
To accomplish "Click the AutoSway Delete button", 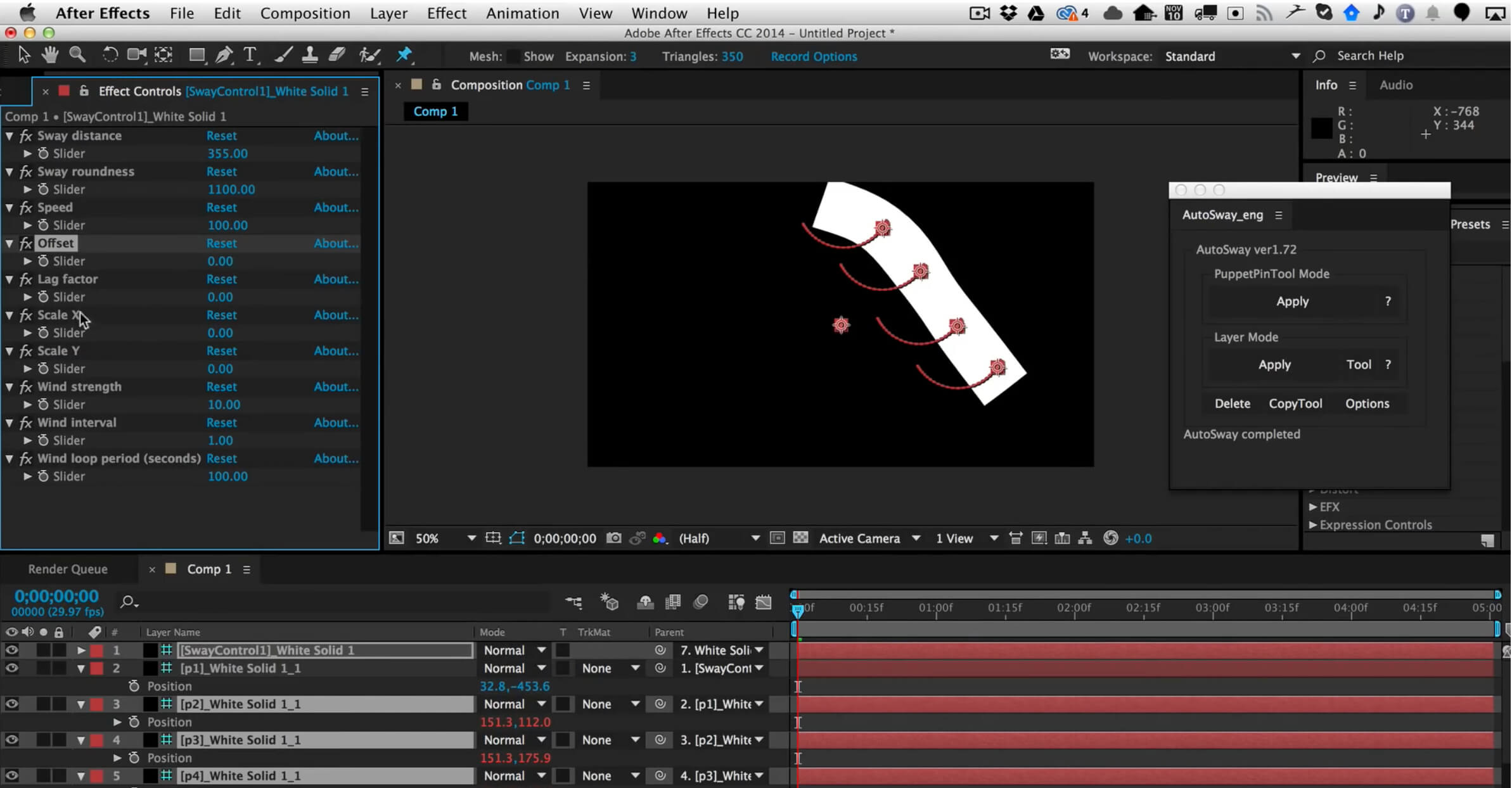I will click(1233, 404).
